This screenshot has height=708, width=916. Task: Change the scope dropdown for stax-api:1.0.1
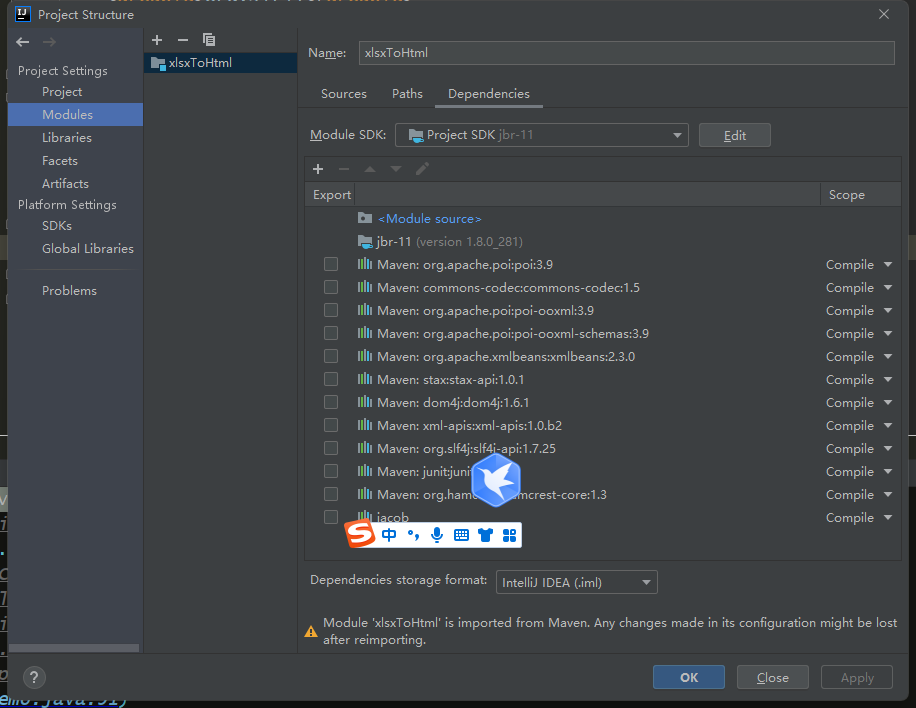point(857,379)
